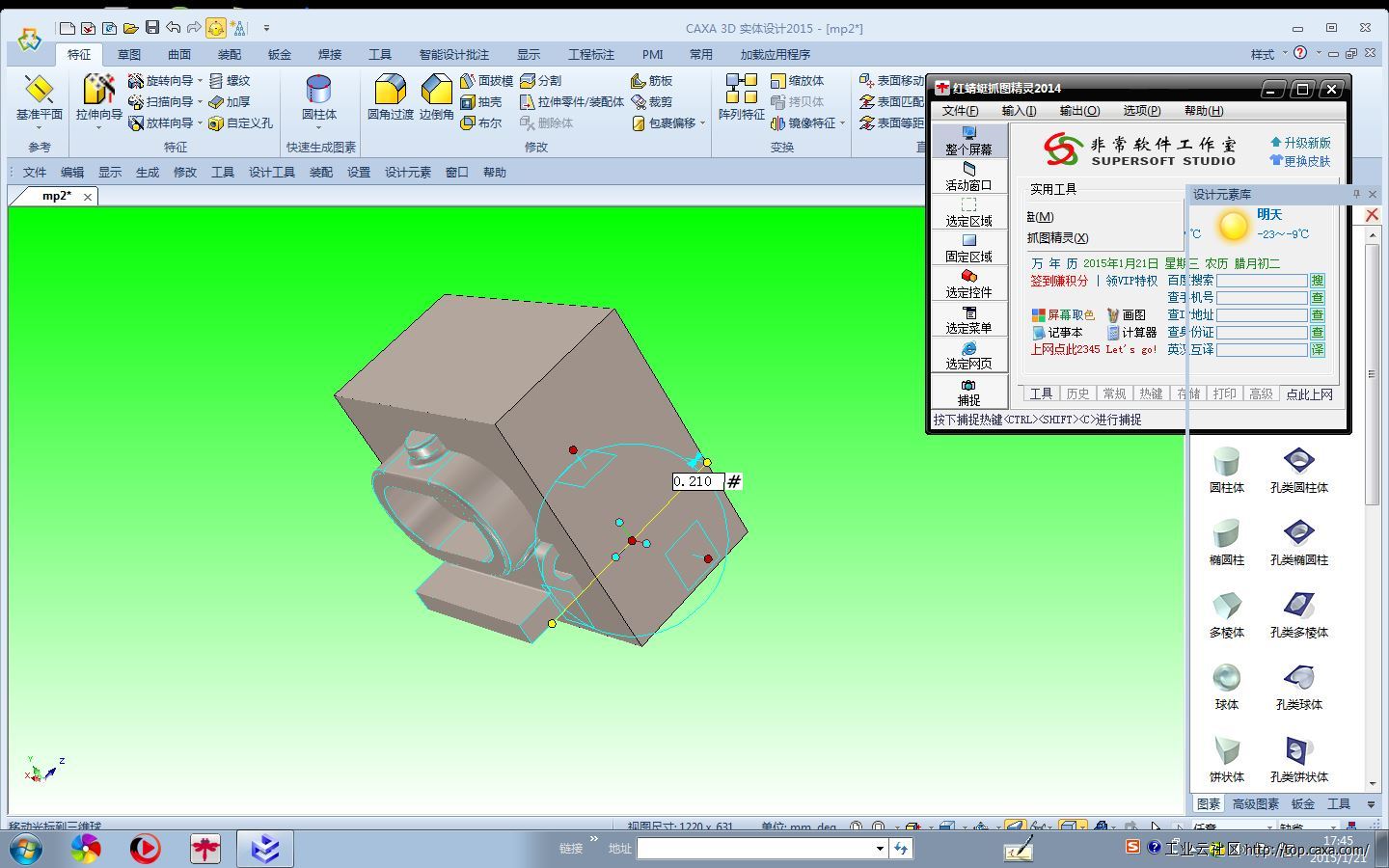
Task: Select the 扫描向导 sweep wizard tool
Action: click(x=160, y=102)
